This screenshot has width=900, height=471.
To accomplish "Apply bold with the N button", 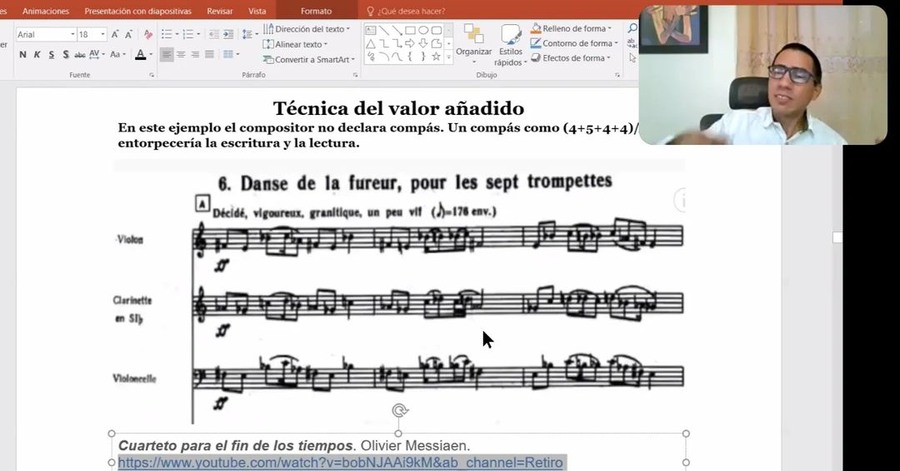I will (22, 55).
